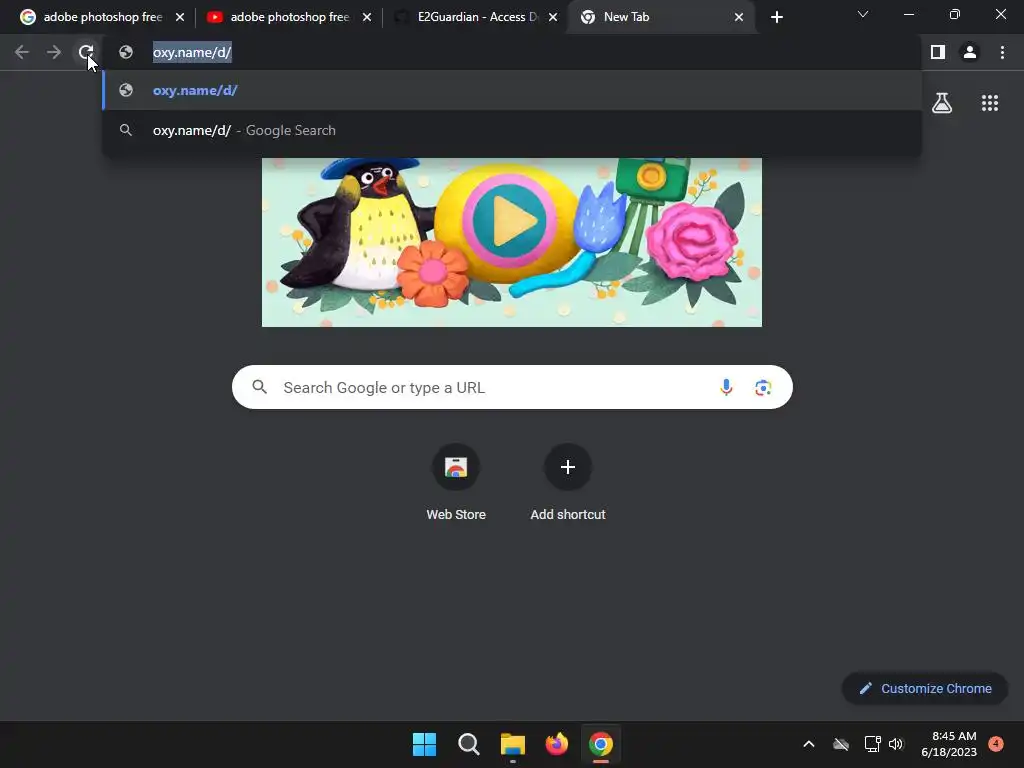
Task: Open the Windows Start menu
Action: [x=424, y=744]
